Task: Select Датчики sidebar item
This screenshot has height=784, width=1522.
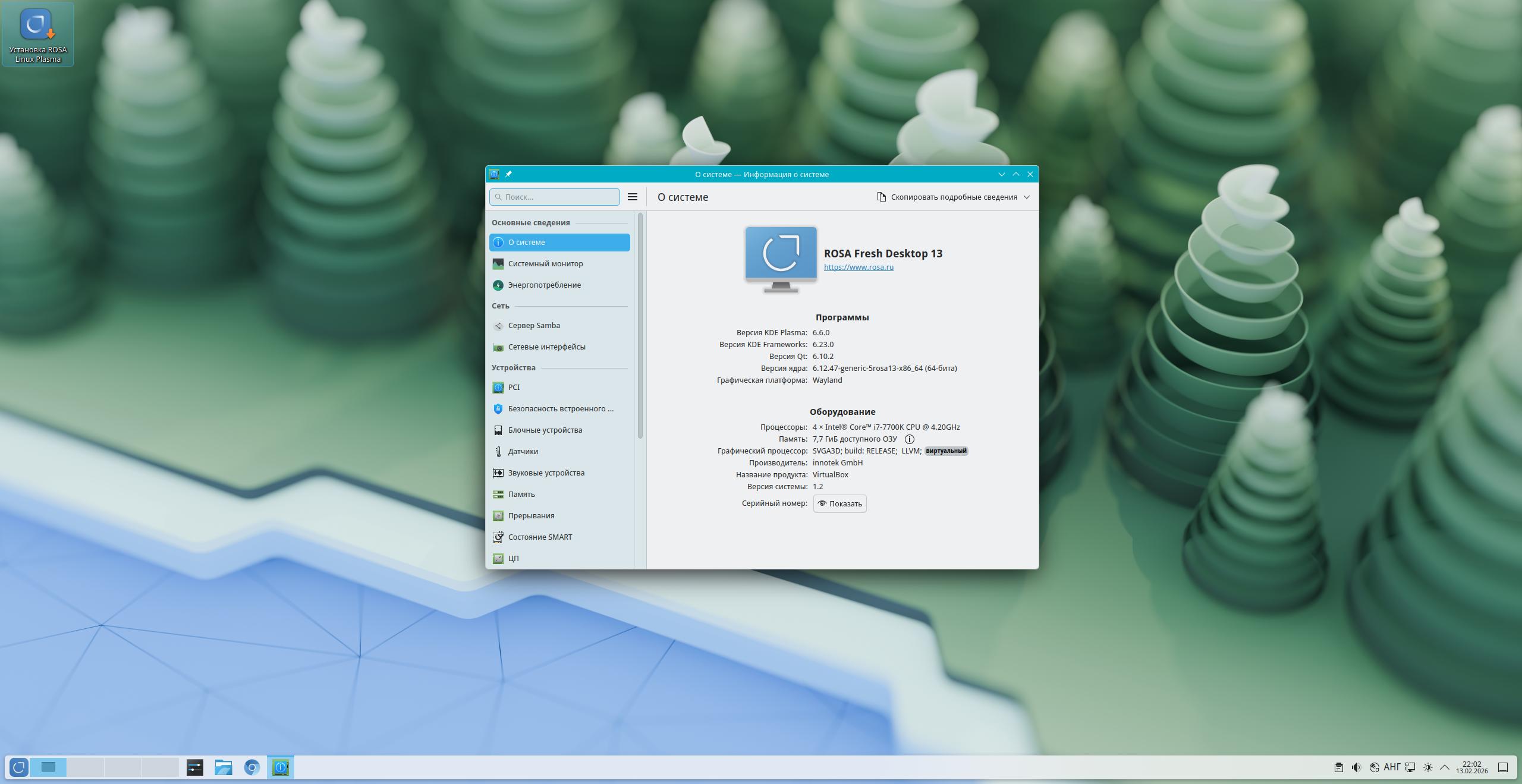Action: pyautogui.click(x=523, y=451)
